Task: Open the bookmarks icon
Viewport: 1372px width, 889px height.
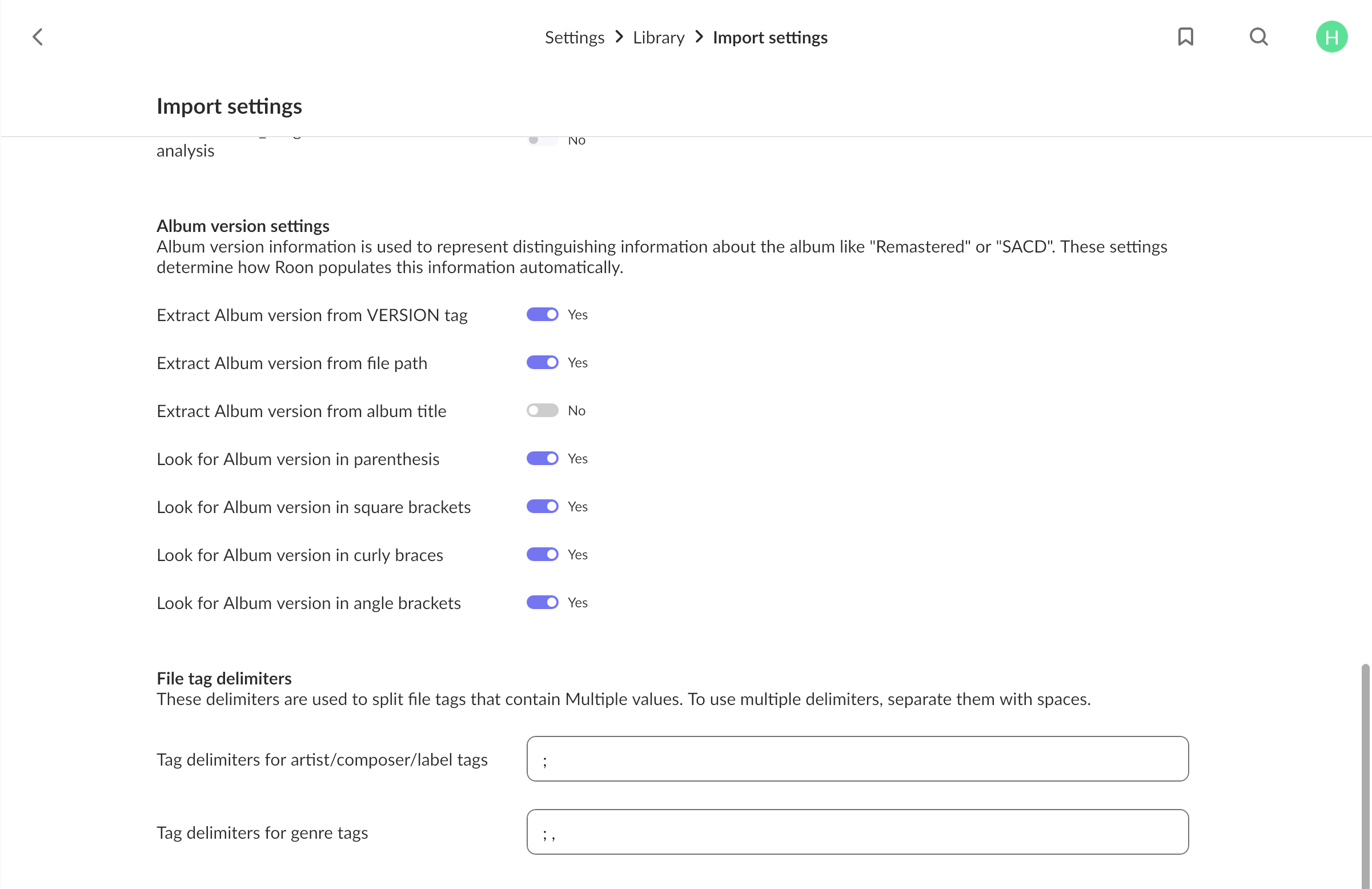Action: pos(1186,37)
